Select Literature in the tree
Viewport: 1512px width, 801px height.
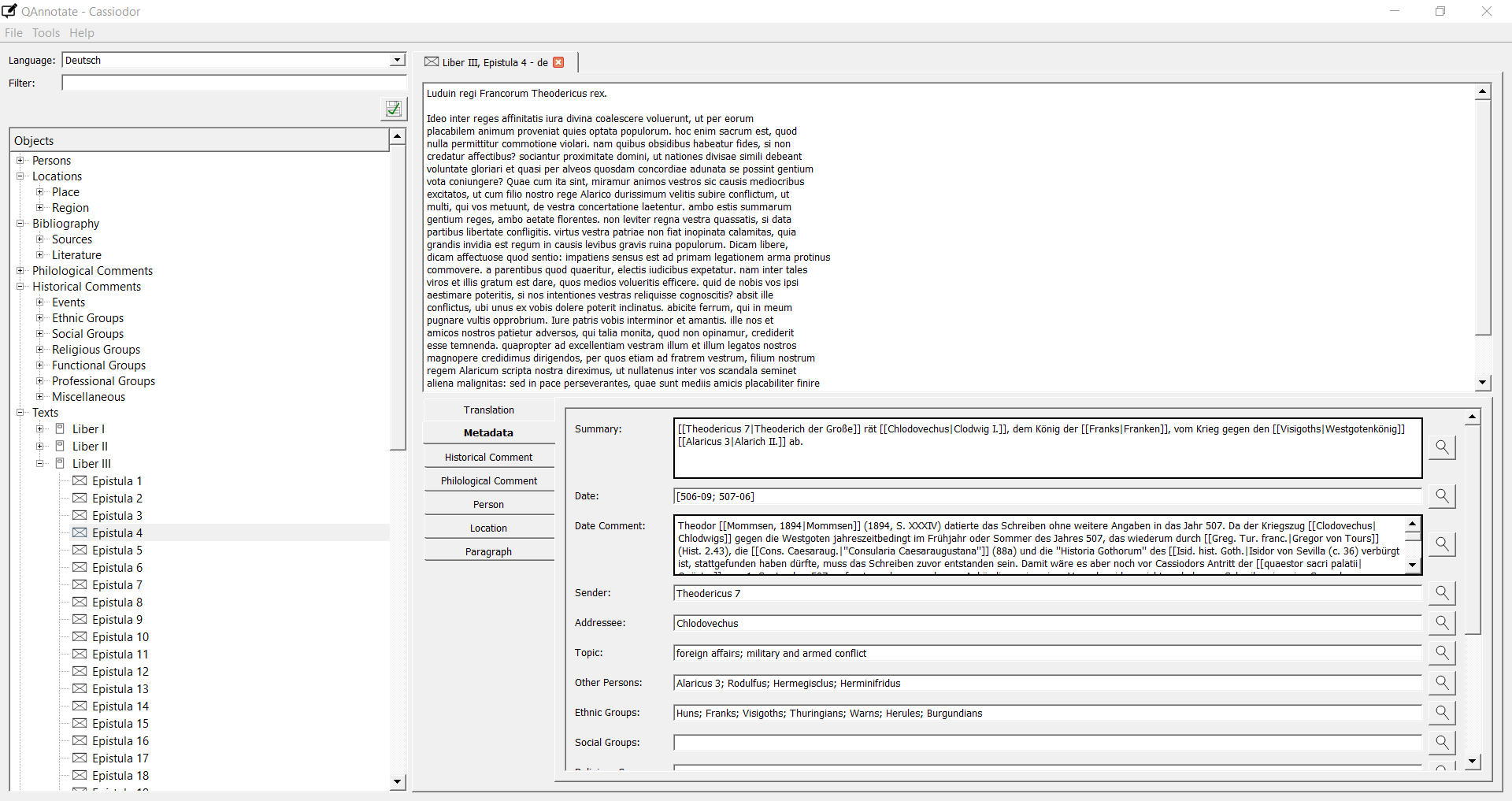point(76,255)
